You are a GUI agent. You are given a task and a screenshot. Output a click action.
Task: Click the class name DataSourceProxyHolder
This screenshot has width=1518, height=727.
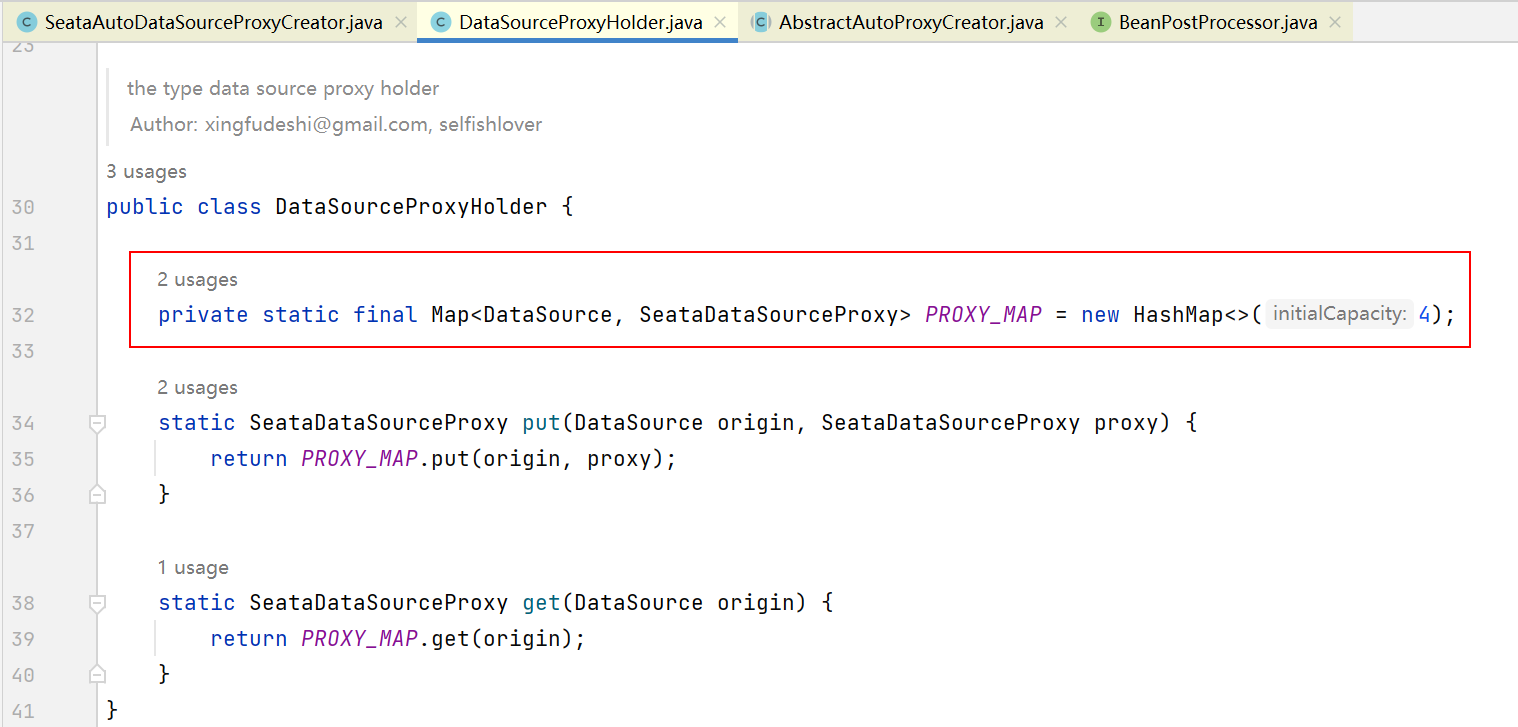click(x=411, y=207)
